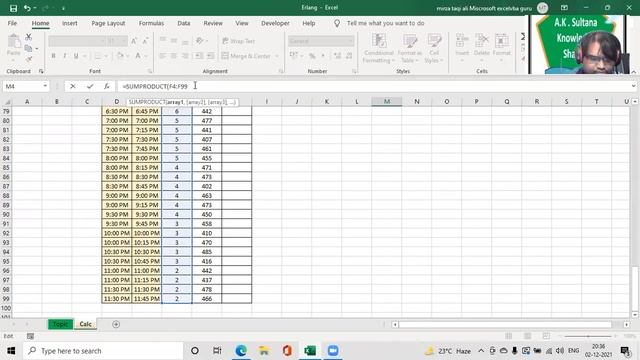Viewport: 640px width, 360px height.
Task: Toggle Italic formatting
Action: pyautogui.click(x=64, y=56)
